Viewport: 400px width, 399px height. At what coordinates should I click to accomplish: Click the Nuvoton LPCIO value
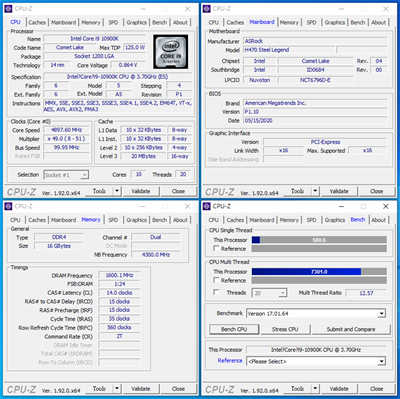[260, 80]
